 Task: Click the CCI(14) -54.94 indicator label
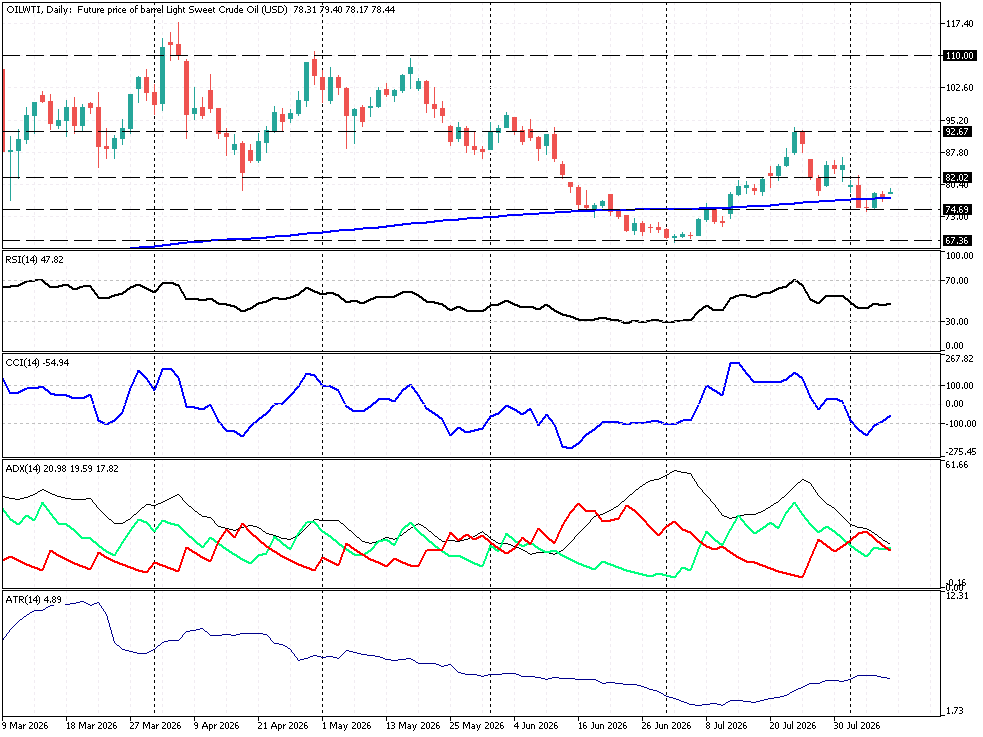(x=38, y=363)
